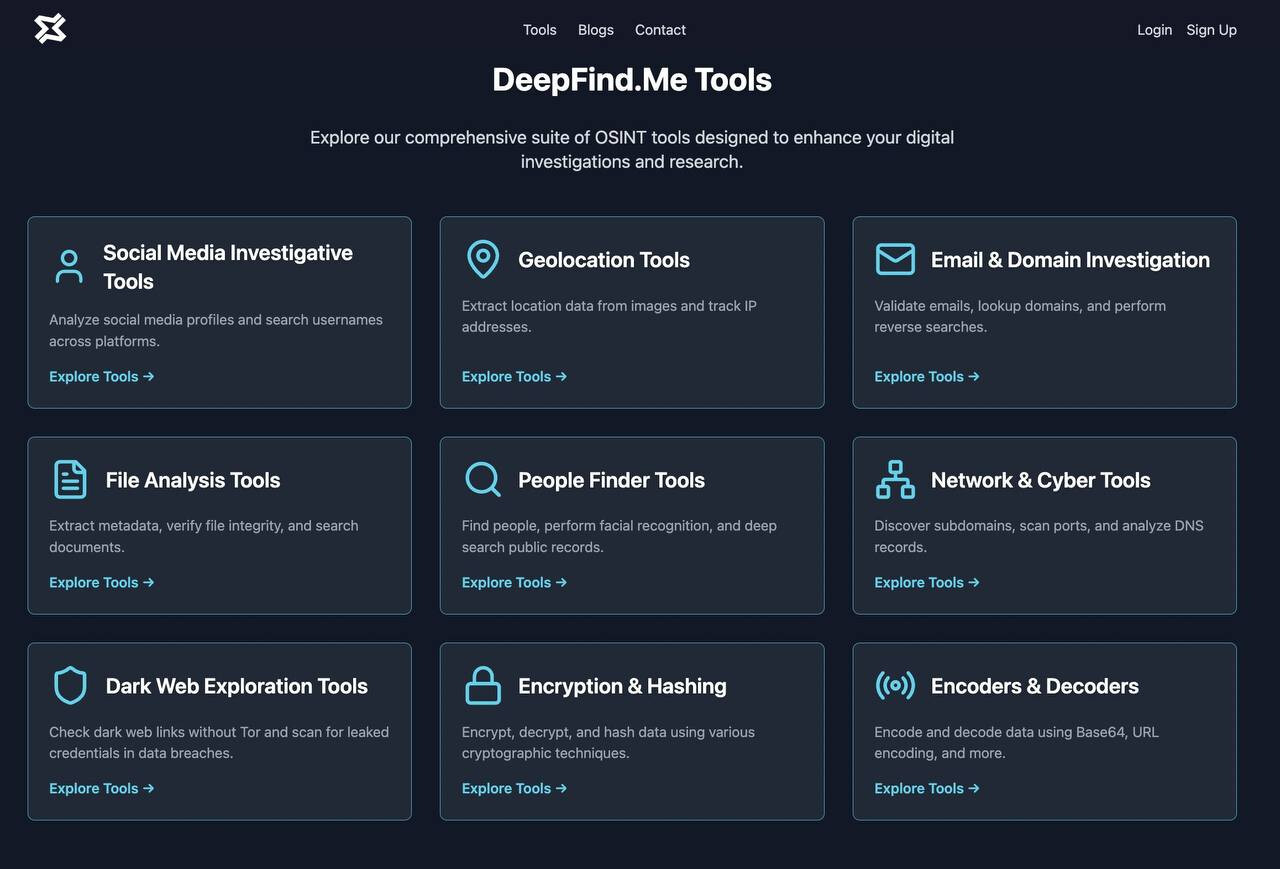
Task: Click text 'Extract location data from images and track IP'
Action: coord(609,306)
